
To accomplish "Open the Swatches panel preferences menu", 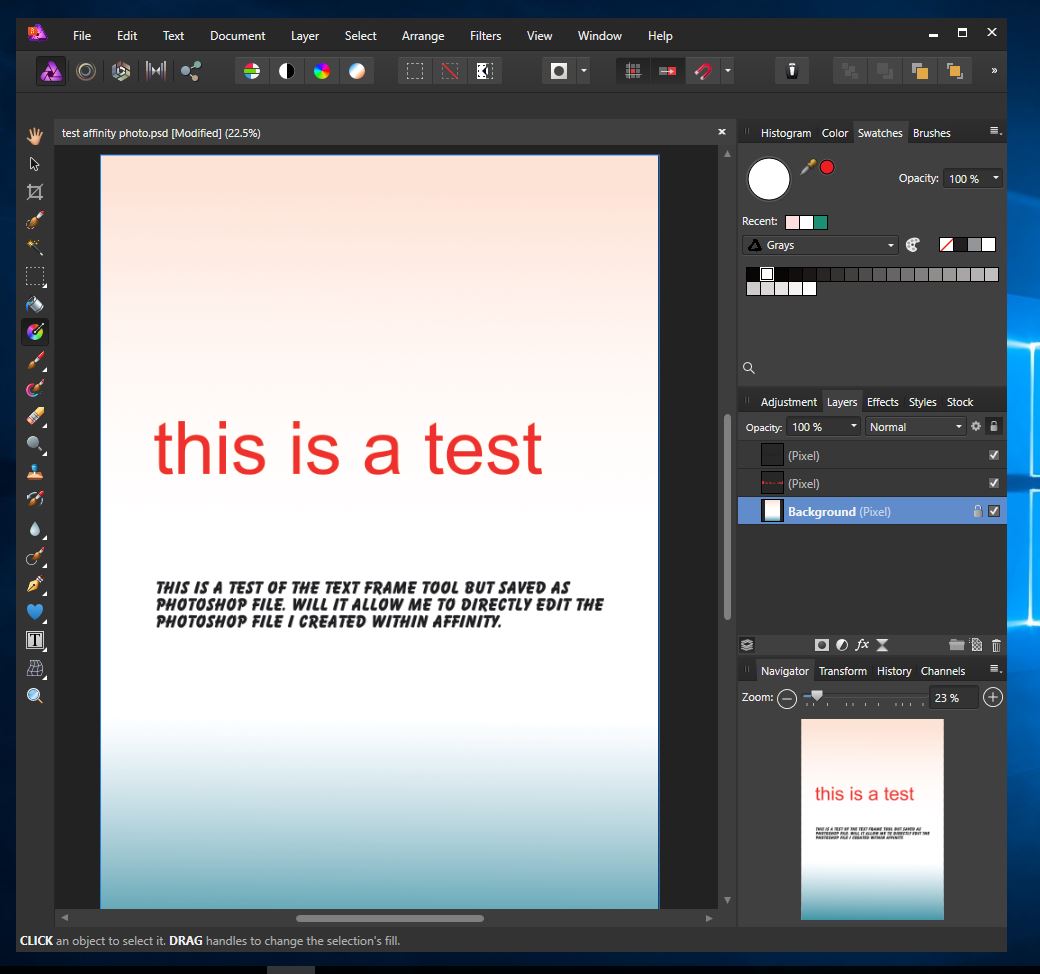I will [x=995, y=131].
